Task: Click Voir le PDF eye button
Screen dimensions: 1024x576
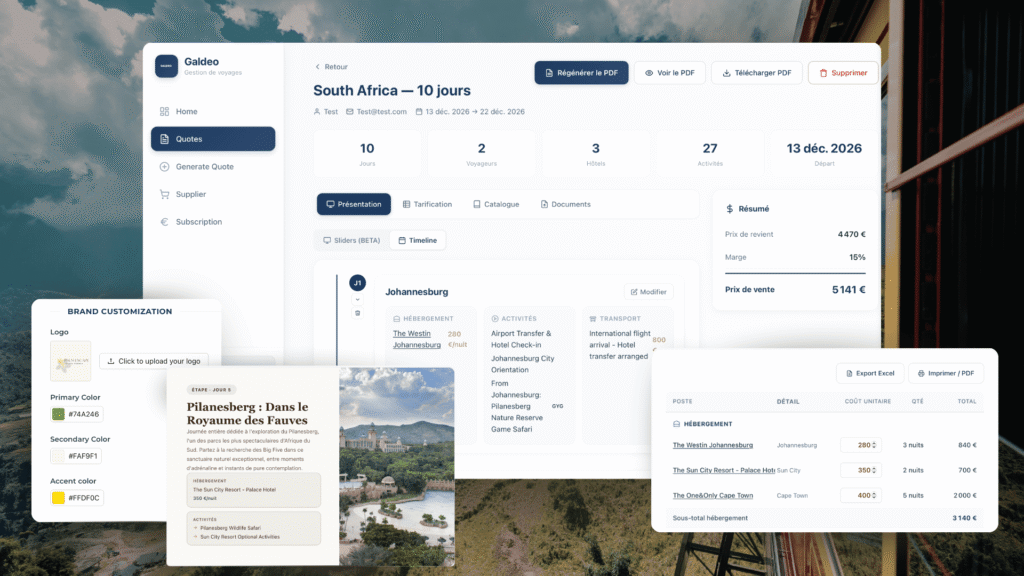Action: click(669, 73)
